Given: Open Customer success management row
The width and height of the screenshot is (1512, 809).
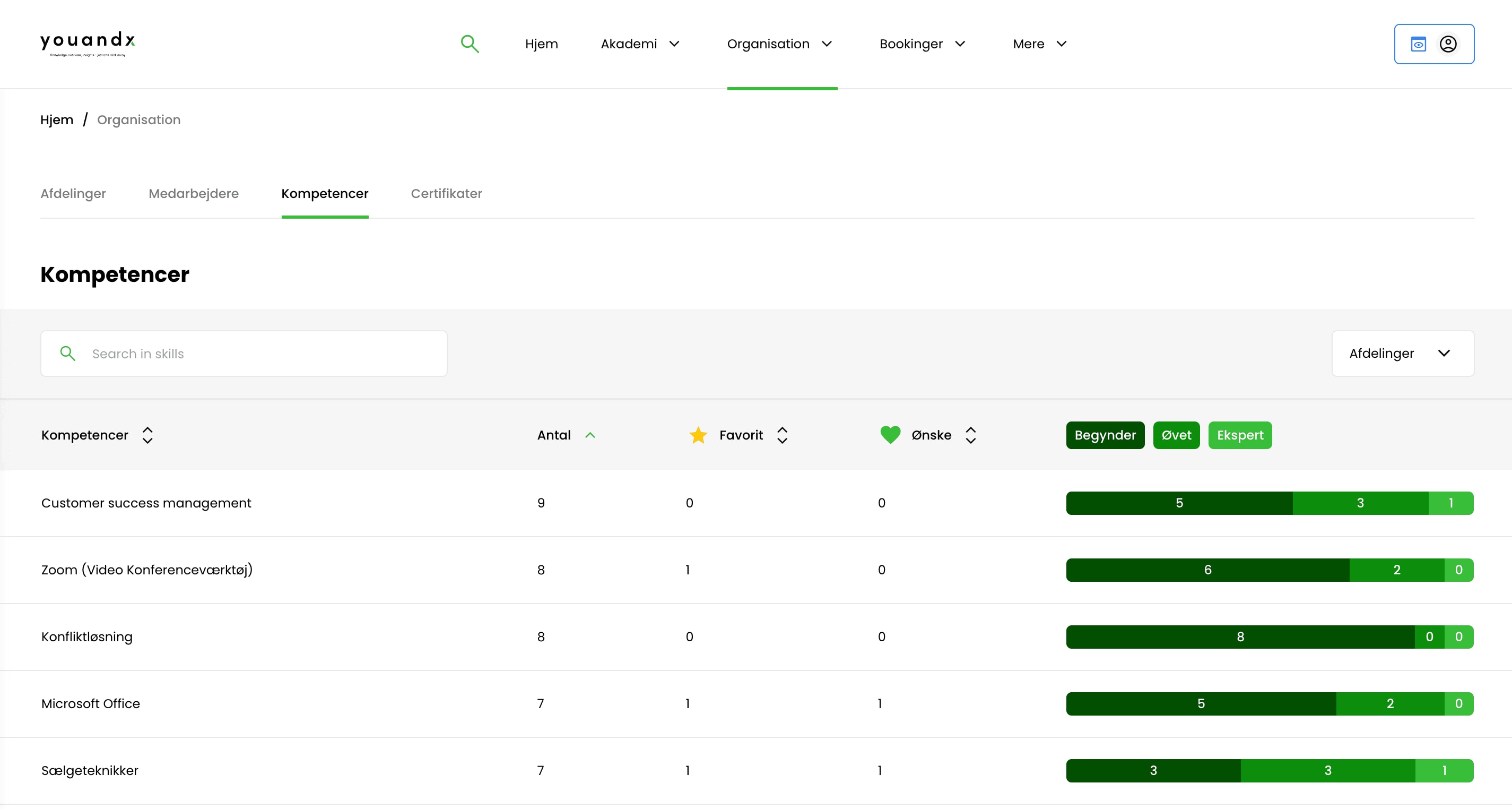Looking at the screenshot, I should coord(756,503).
